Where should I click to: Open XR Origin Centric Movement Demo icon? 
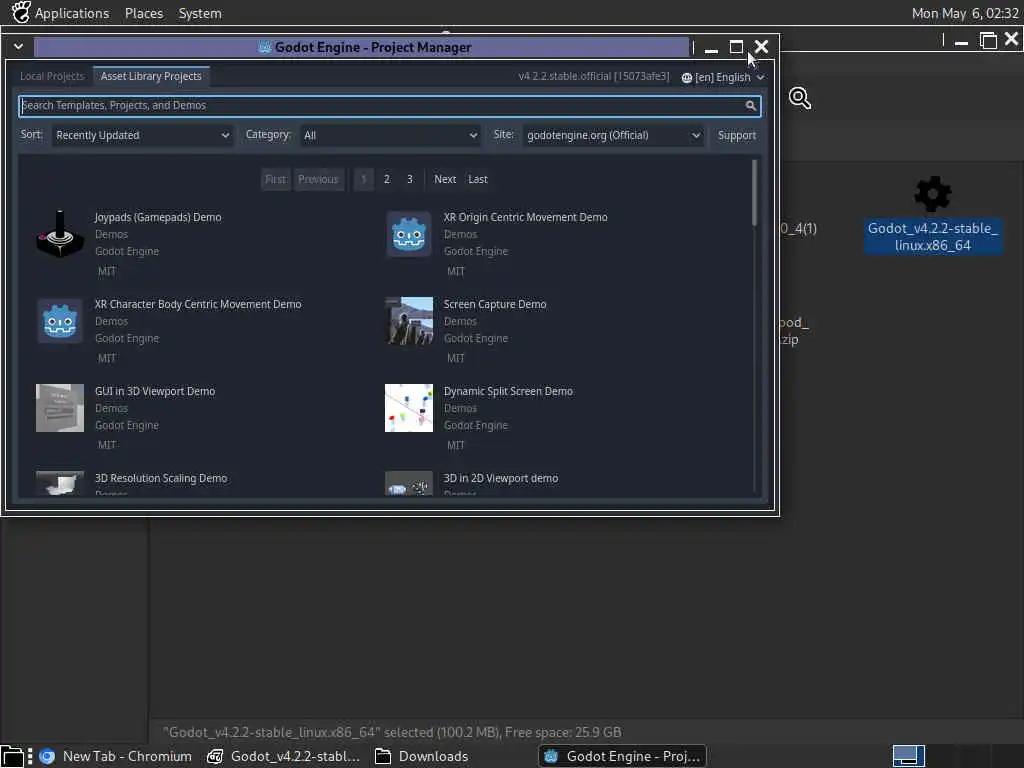click(x=409, y=234)
